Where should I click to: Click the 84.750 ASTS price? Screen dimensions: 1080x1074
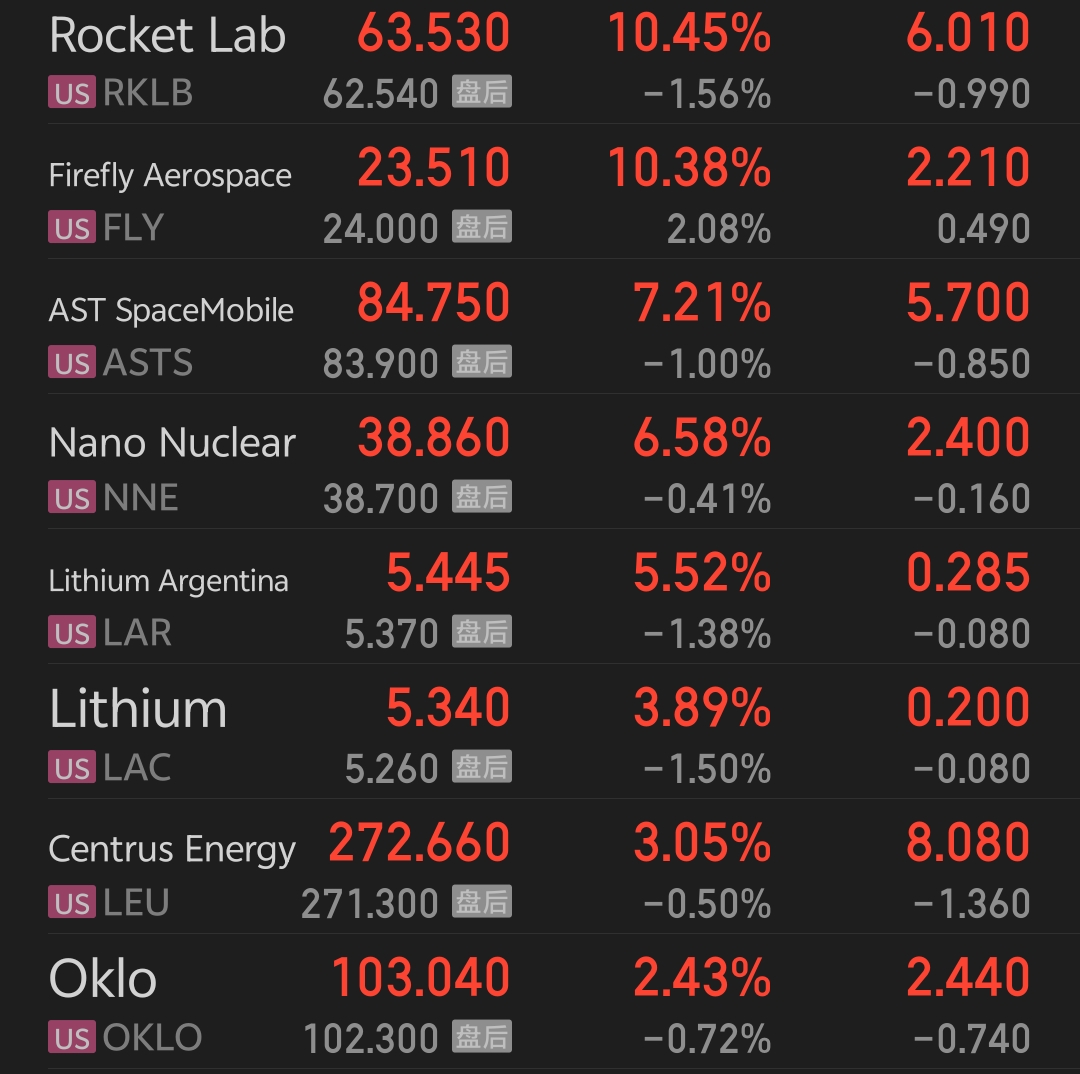pos(433,303)
